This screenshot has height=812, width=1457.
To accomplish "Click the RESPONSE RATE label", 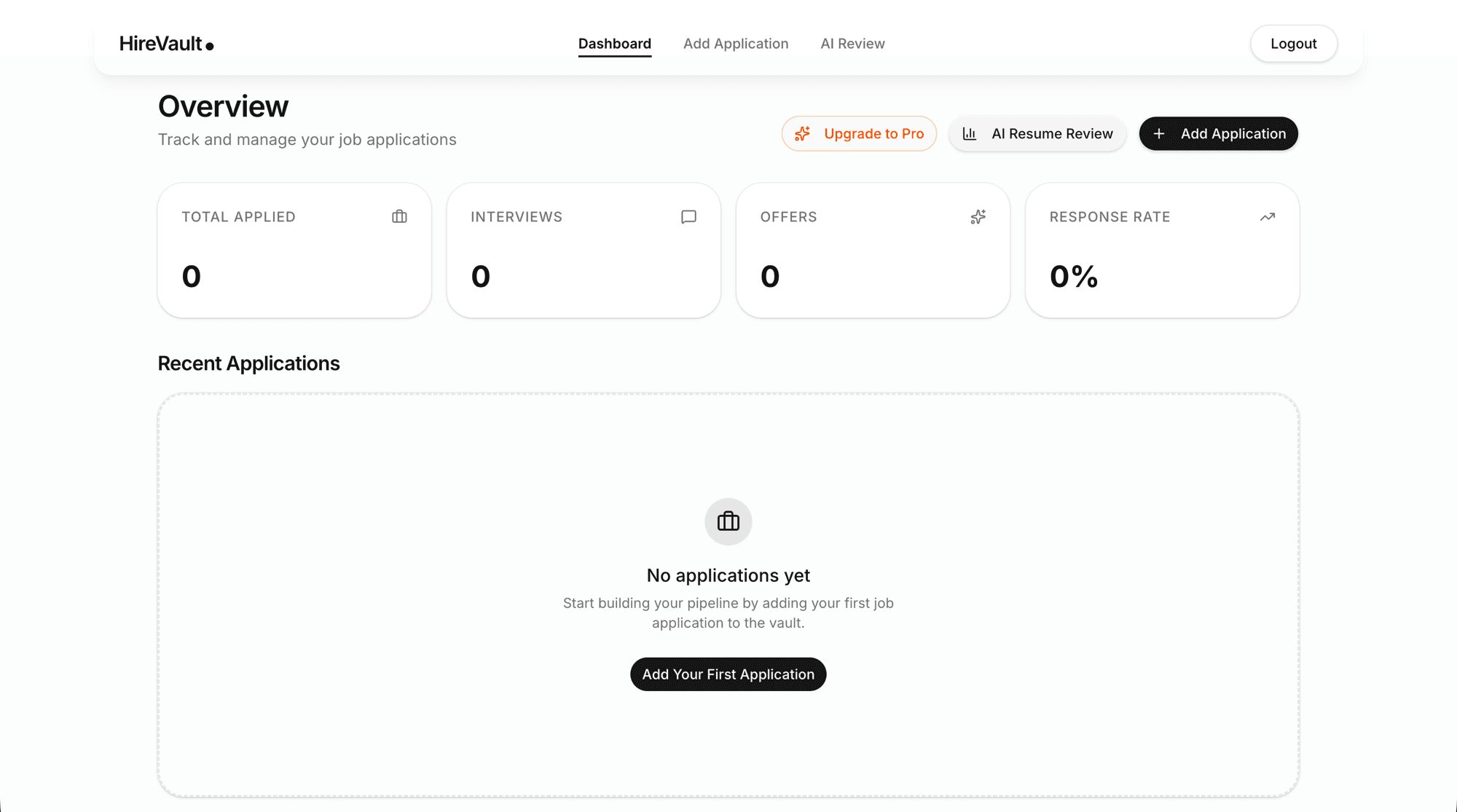I will click(1110, 217).
